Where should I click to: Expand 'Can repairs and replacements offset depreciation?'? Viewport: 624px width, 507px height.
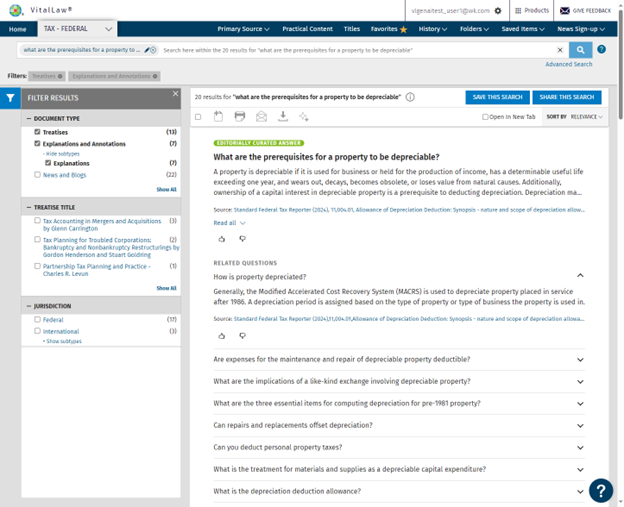pyautogui.click(x=580, y=425)
